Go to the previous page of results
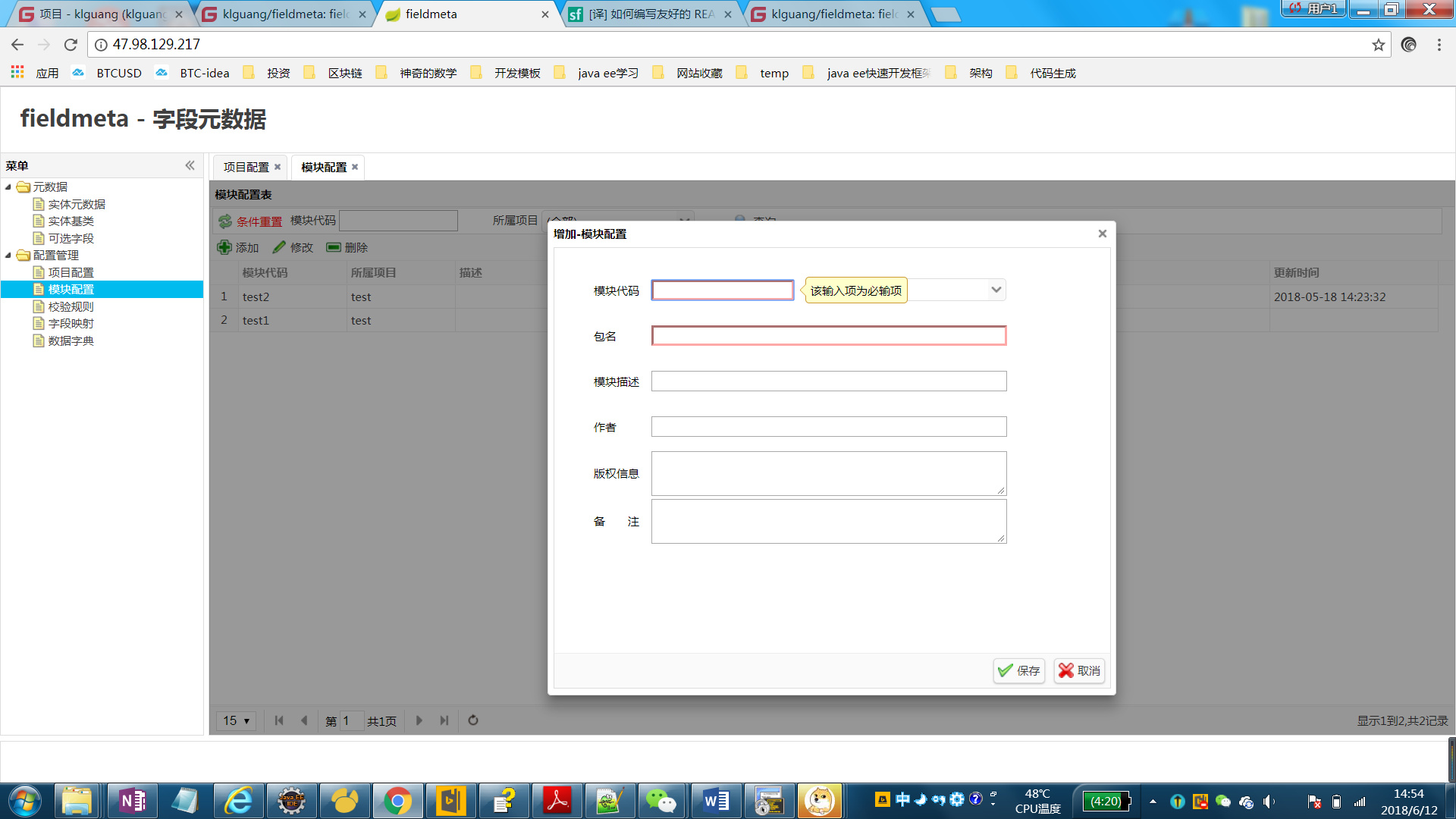 coord(304,720)
